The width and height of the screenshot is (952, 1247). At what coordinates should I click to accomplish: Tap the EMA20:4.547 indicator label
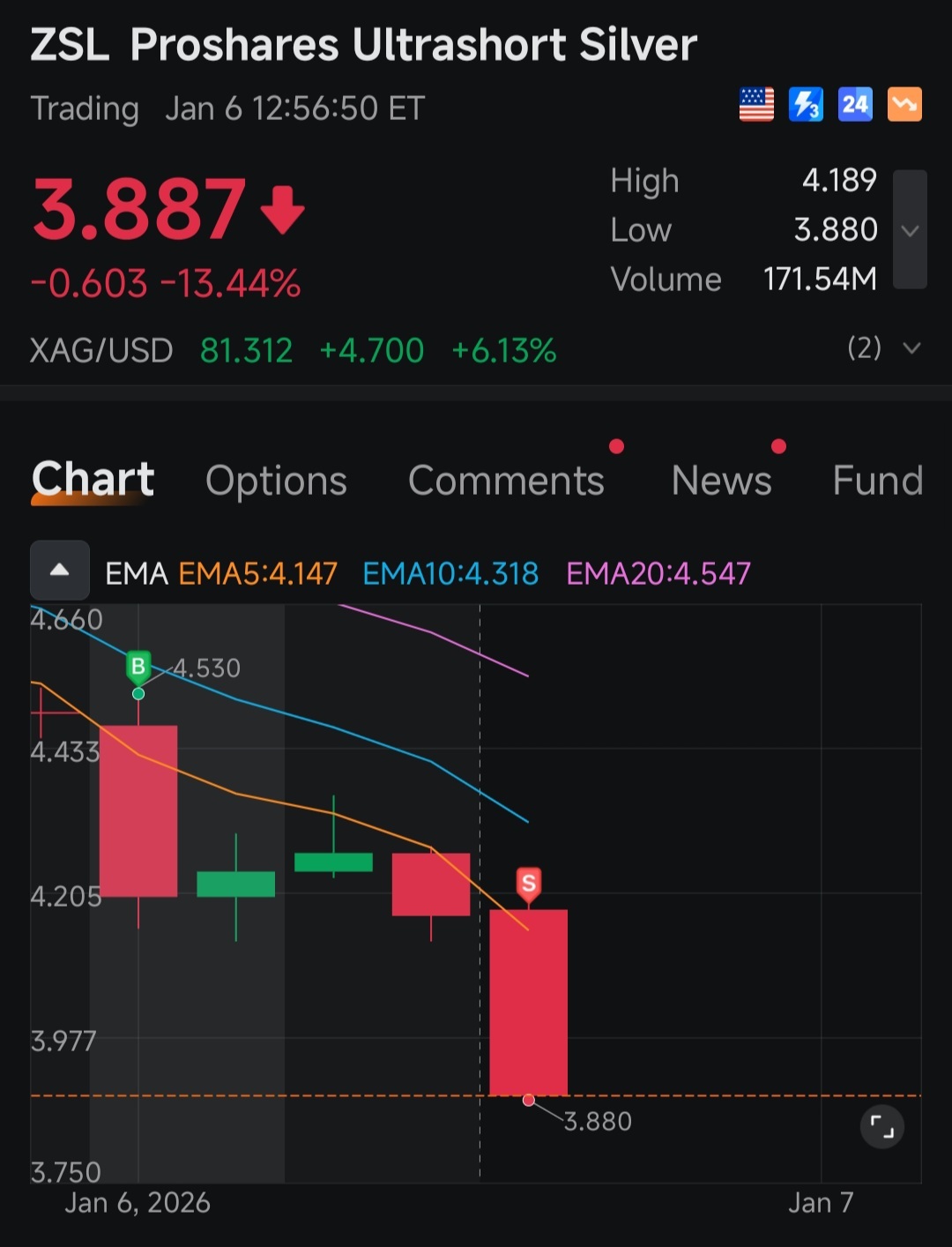click(x=658, y=574)
